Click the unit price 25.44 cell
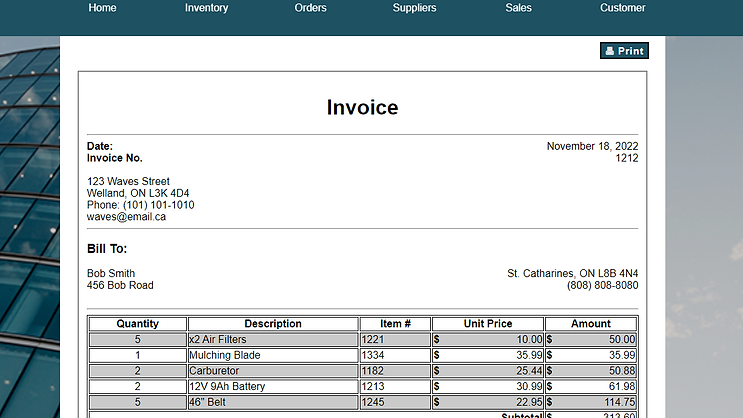Viewport: 743px width, 418px height. (488, 371)
